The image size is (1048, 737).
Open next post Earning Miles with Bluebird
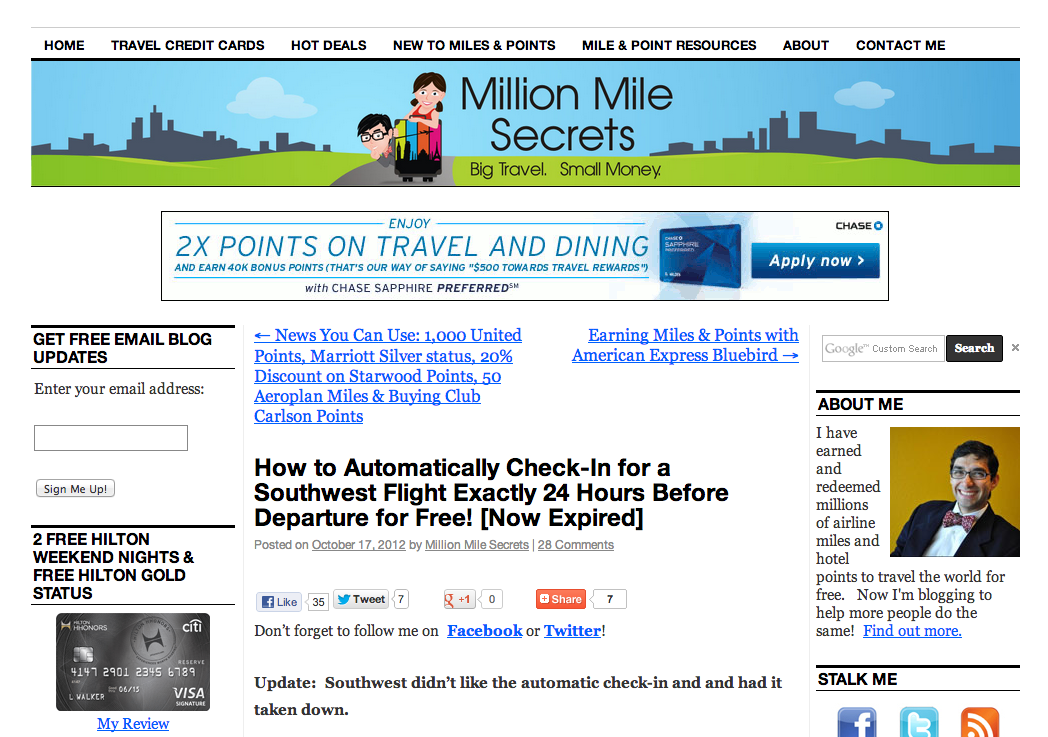(685, 345)
